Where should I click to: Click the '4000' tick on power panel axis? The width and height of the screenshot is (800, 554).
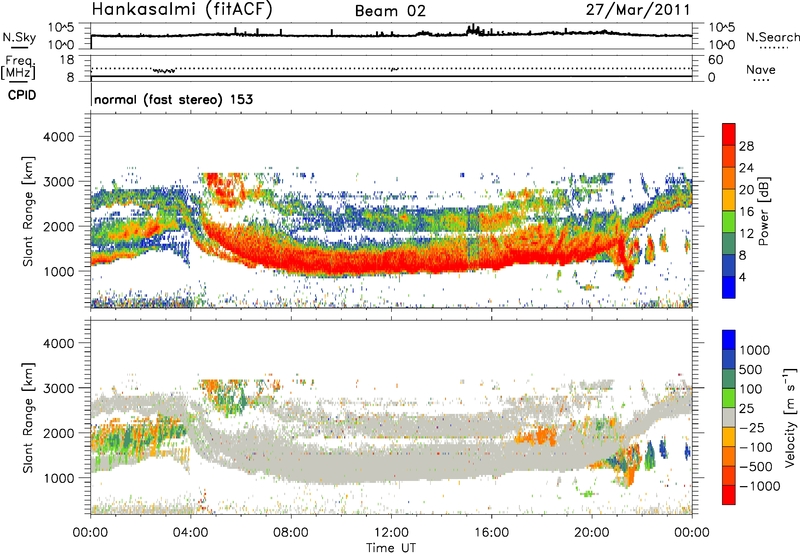click(x=58, y=137)
